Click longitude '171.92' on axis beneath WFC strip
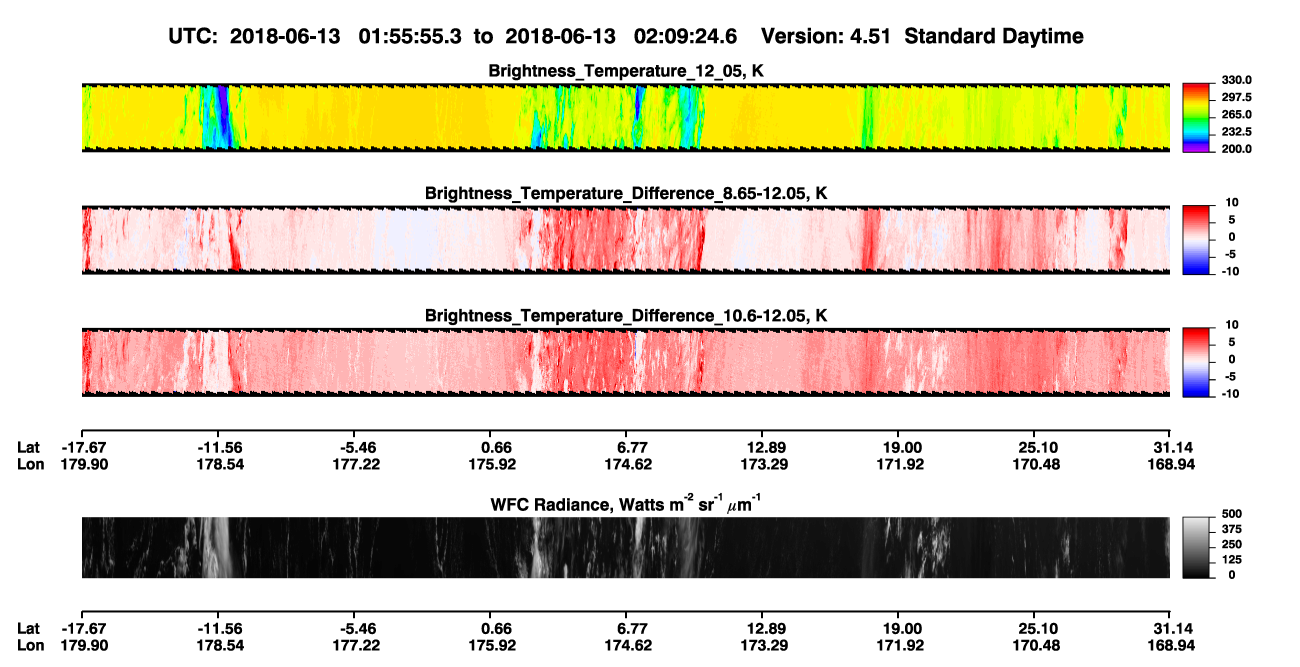 click(900, 647)
